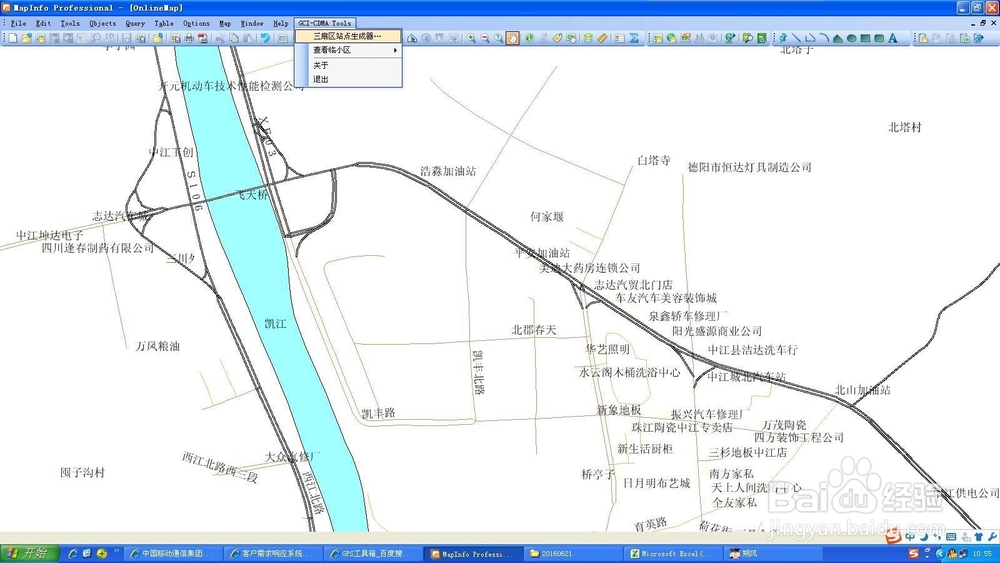This screenshot has width=1000, height=563.
Task: Open the Objects menu
Action: click(103, 23)
